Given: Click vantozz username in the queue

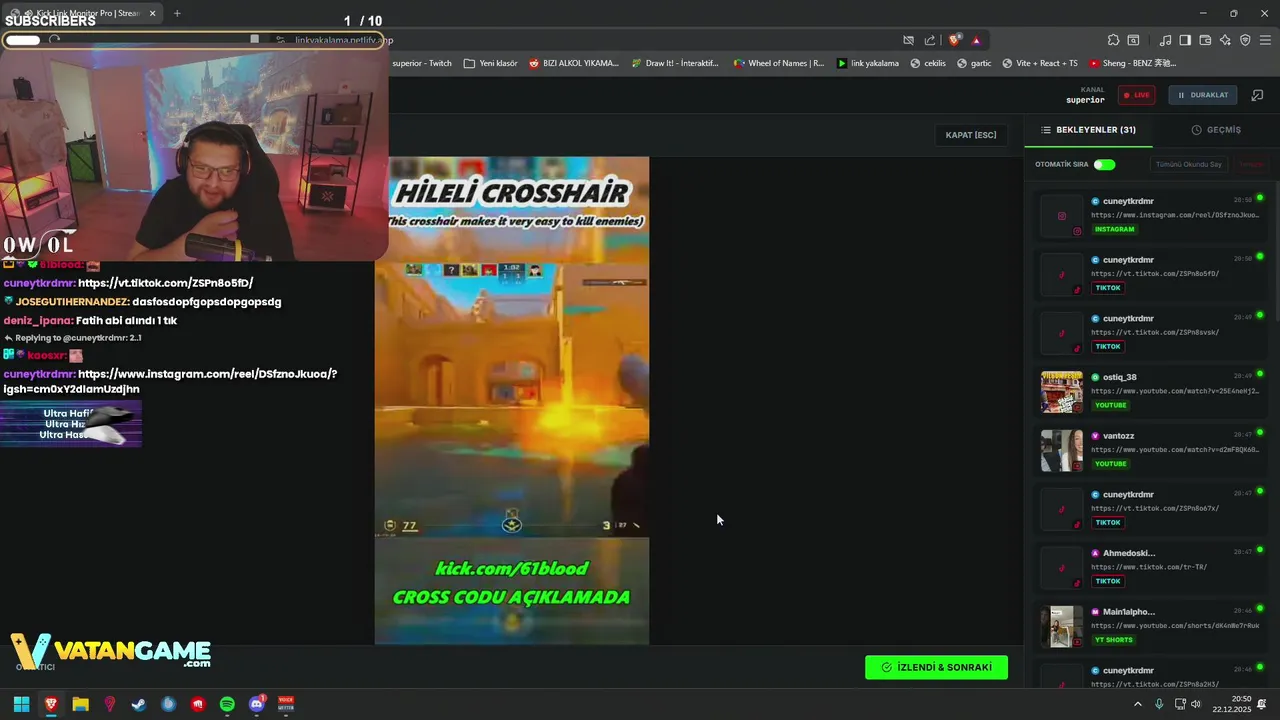Looking at the screenshot, I should tap(1119, 436).
